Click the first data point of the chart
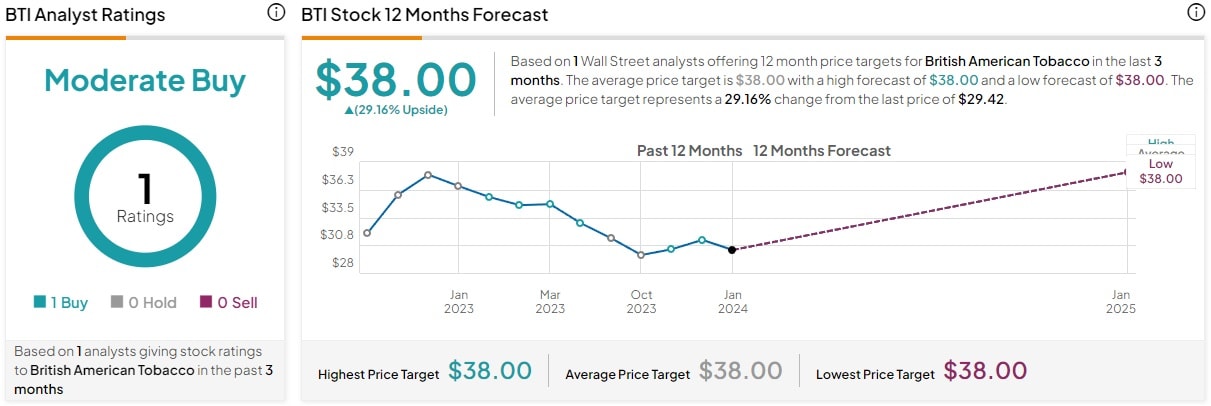Screen dimensions: 1211x406 coord(367,233)
